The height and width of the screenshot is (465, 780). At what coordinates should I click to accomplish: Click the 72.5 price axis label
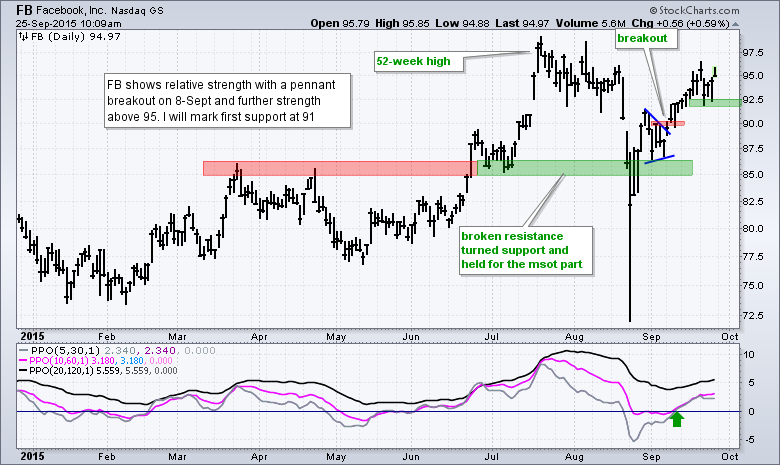(x=753, y=316)
